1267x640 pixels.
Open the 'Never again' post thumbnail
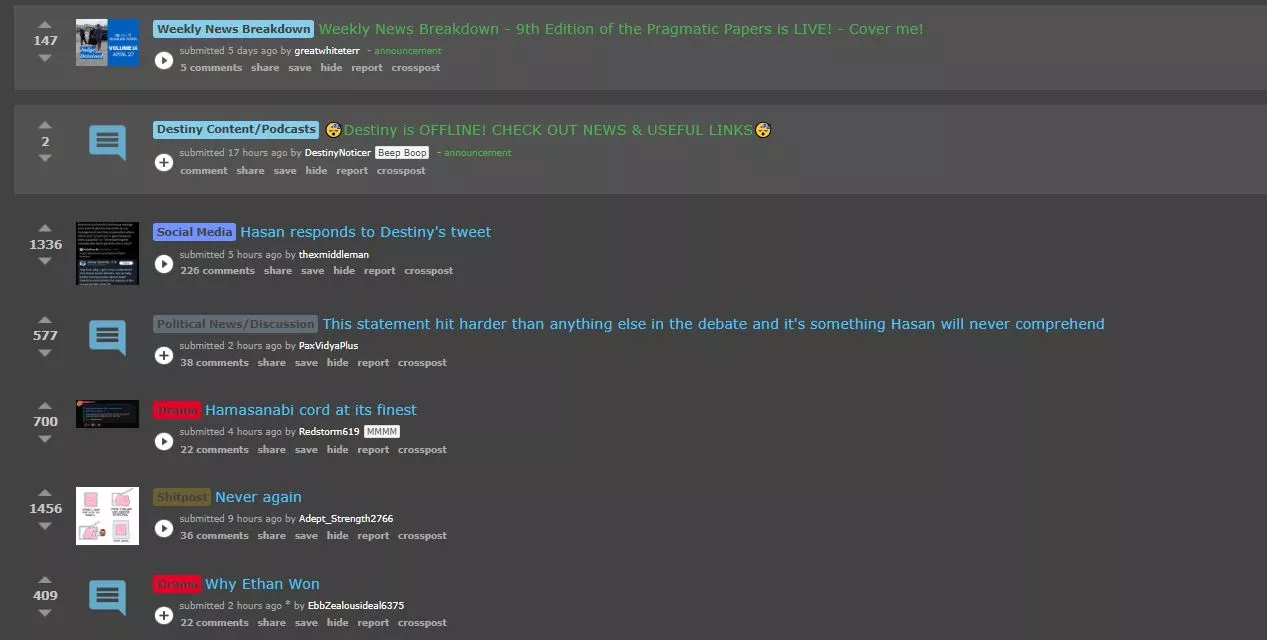107,516
